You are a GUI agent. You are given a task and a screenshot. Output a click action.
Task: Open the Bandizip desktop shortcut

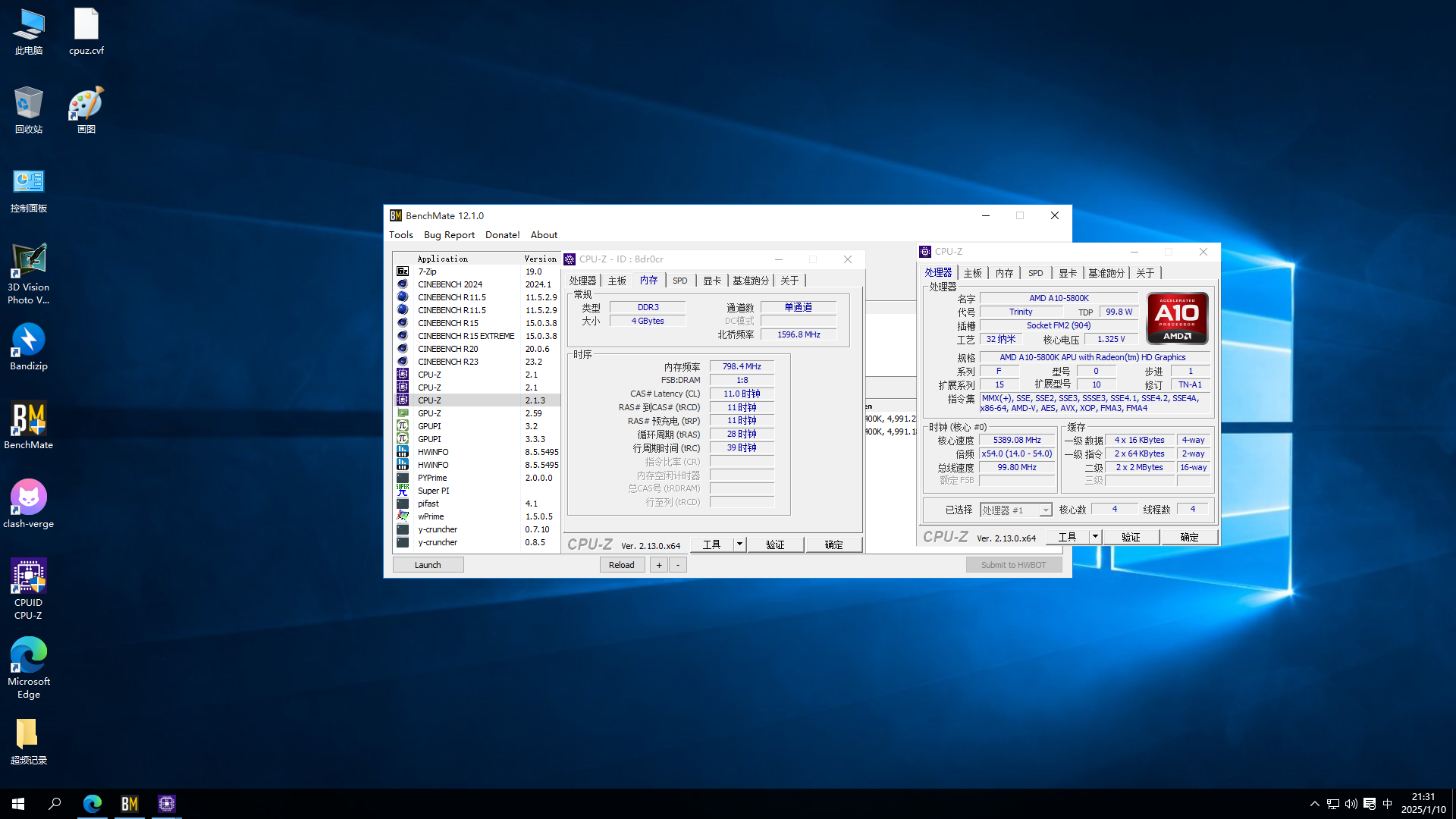click(x=29, y=347)
